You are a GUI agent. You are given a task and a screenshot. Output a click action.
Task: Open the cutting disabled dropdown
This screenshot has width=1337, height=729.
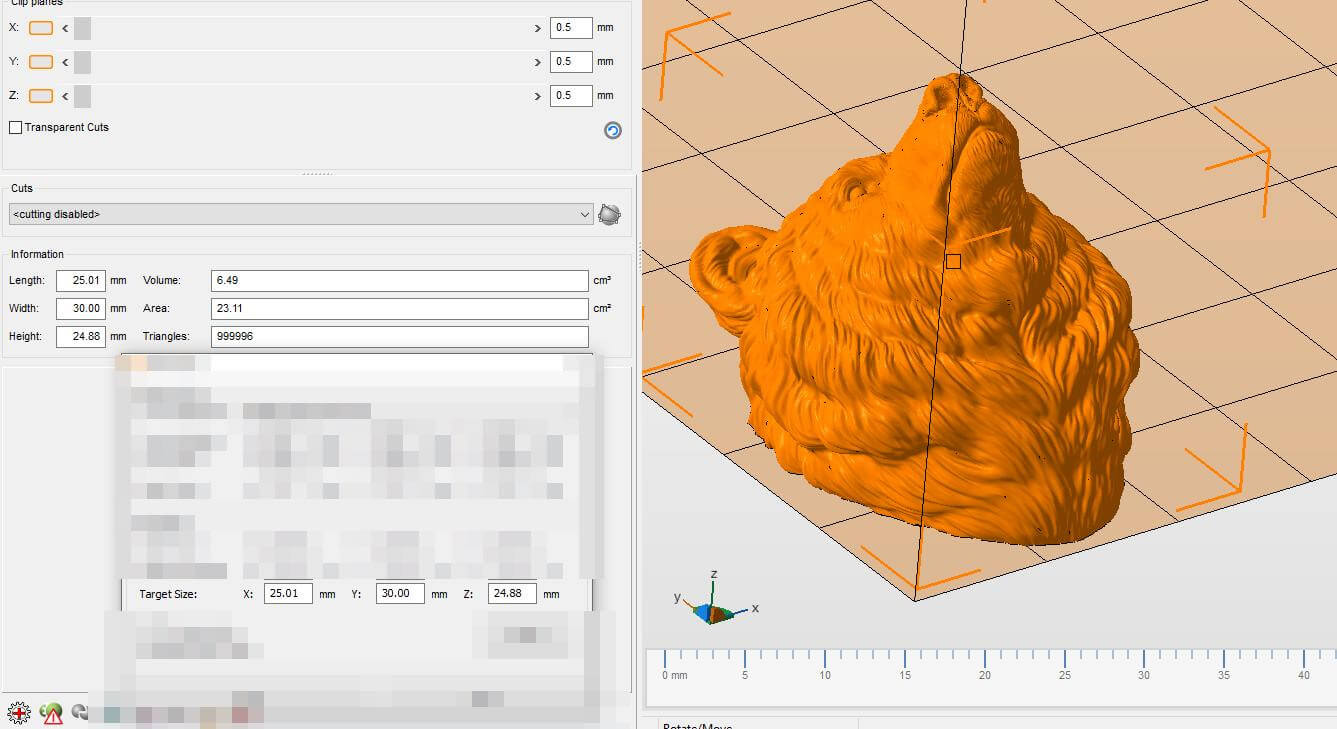click(301, 214)
